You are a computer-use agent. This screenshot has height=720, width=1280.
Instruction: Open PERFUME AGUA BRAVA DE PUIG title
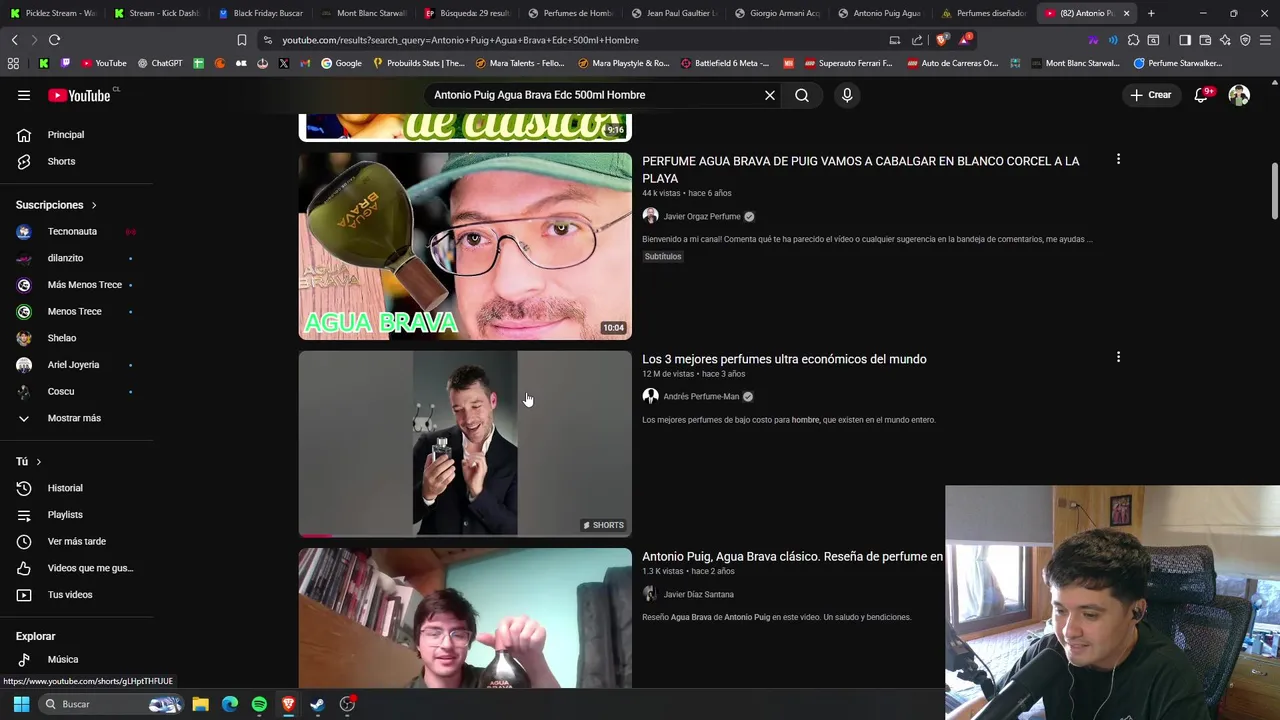860,169
